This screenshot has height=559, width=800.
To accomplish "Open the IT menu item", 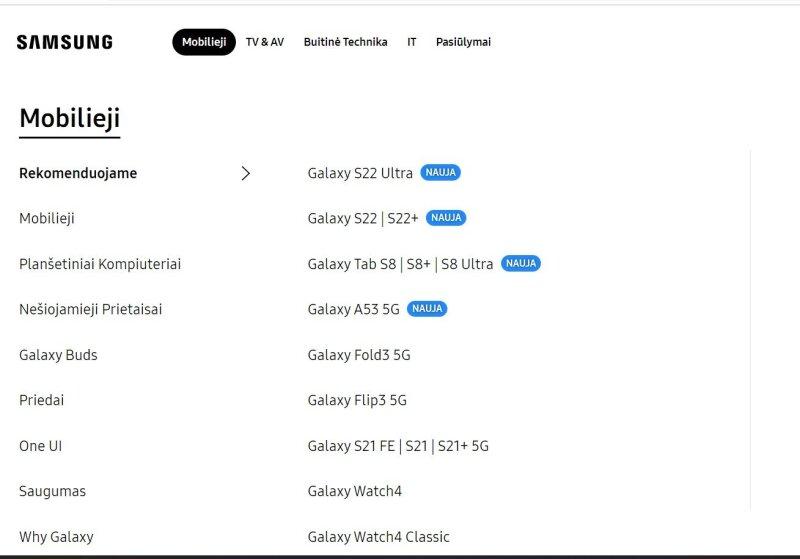I will [412, 42].
